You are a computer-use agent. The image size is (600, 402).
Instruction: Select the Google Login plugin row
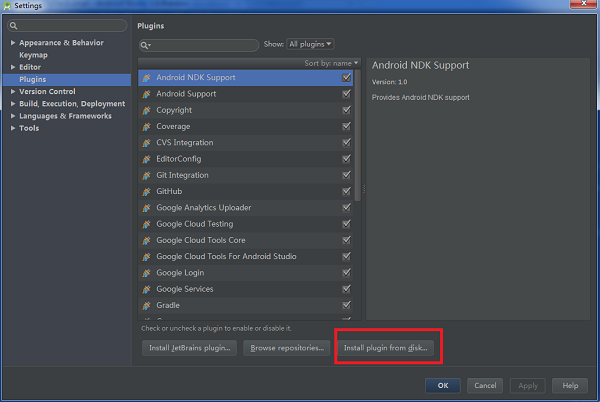click(246, 273)
